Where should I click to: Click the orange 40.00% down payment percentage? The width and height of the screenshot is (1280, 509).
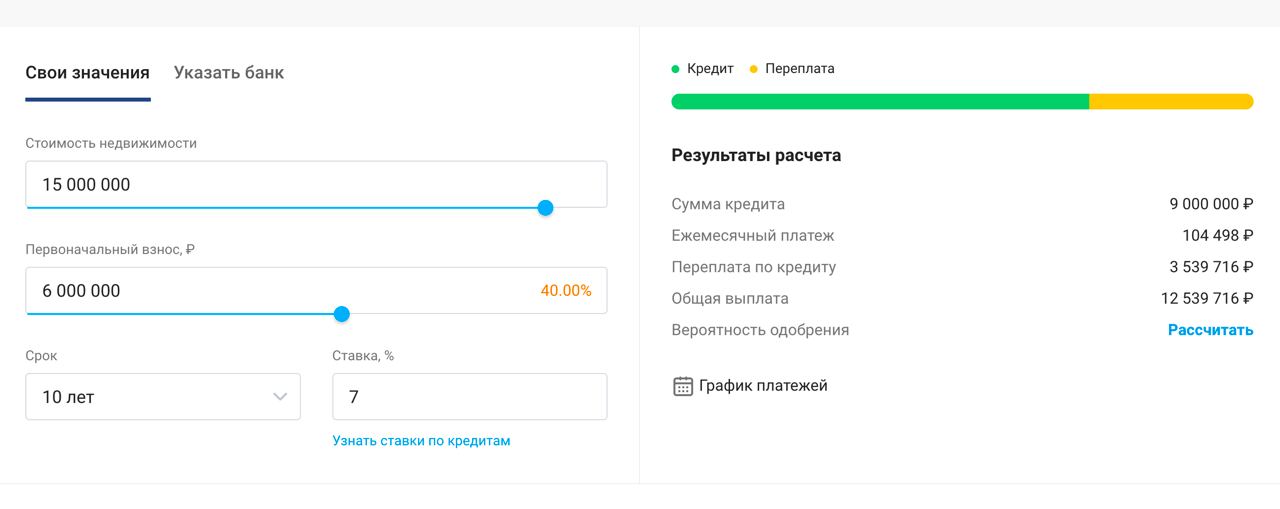coord(566,291)
